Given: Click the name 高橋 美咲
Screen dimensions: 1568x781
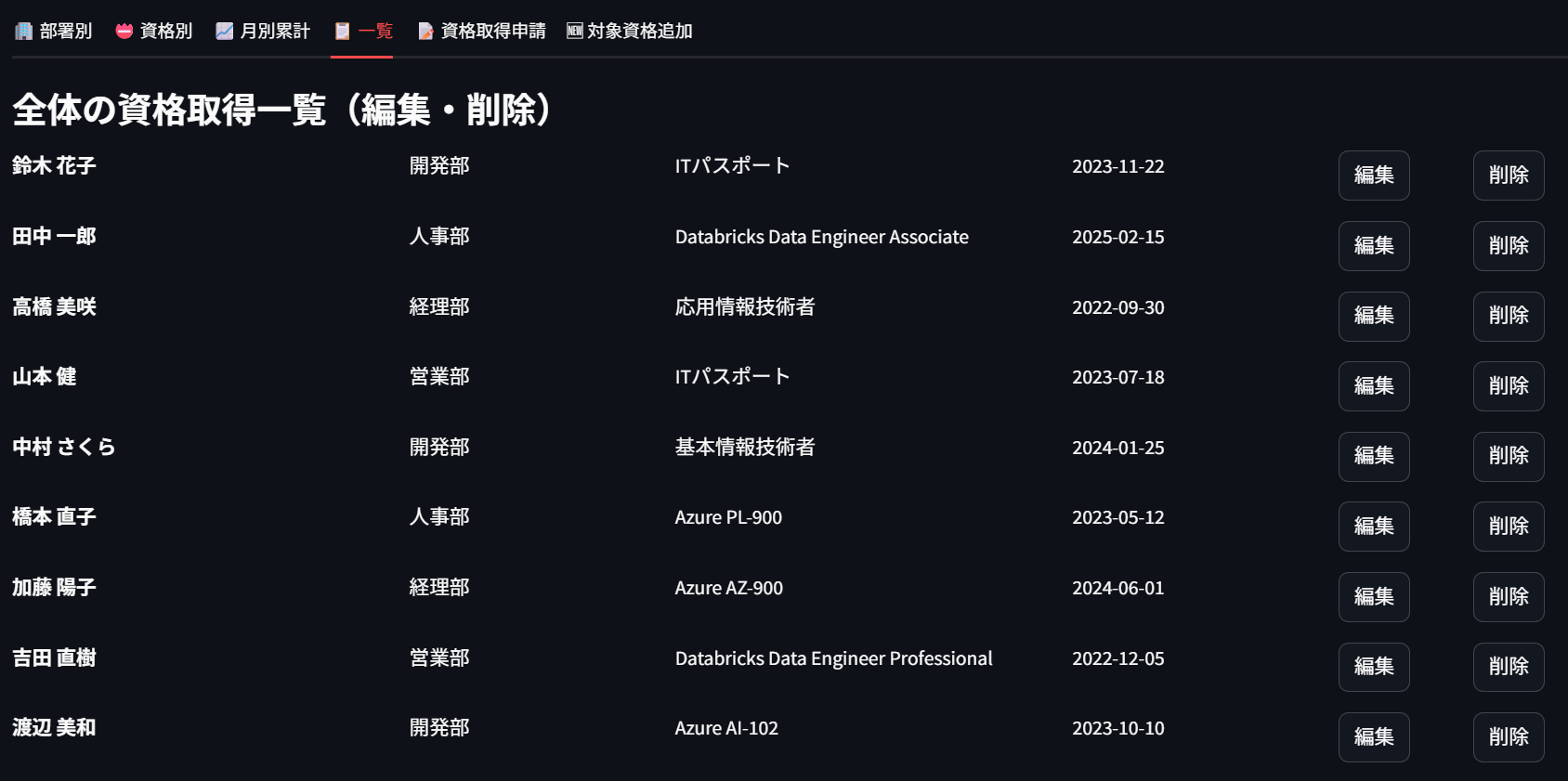Looking at the screenshot, I should [x=54, y=306].
